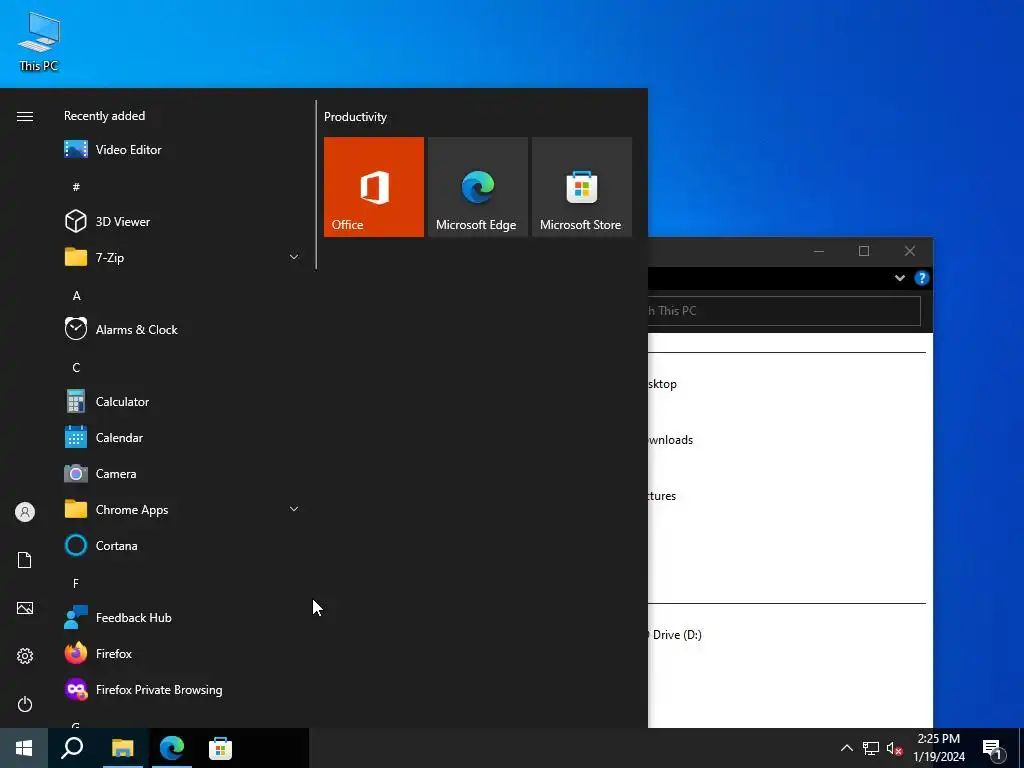
Task: Launch the Camera app
Action: (x=183, y=473)
